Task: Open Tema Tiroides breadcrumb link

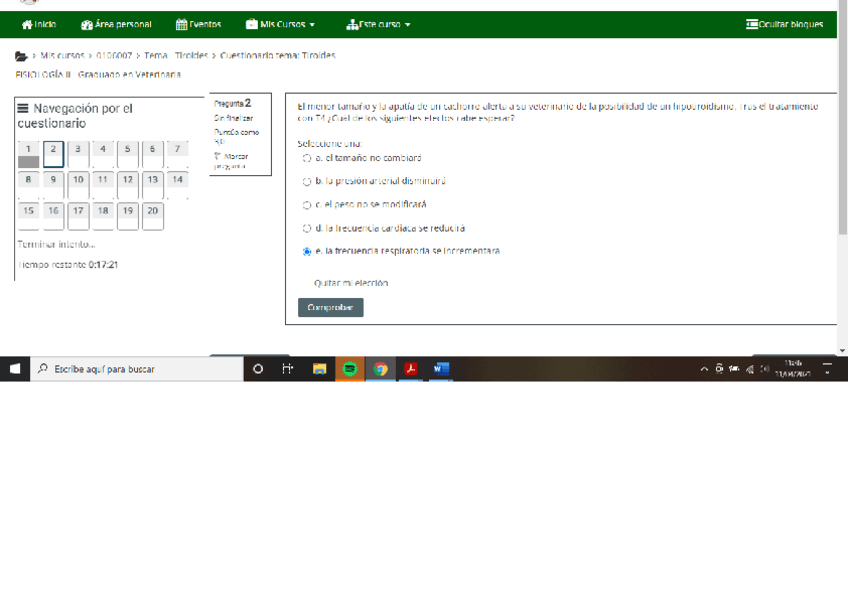Action: coord(176,55)
